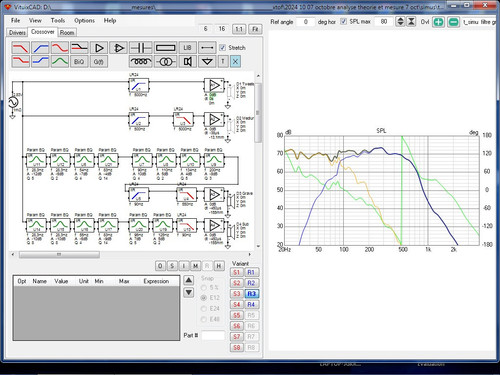The height and width of the screenshot is (375, 500).
Task: Add an inductor coil component
Action: (140, 61)
